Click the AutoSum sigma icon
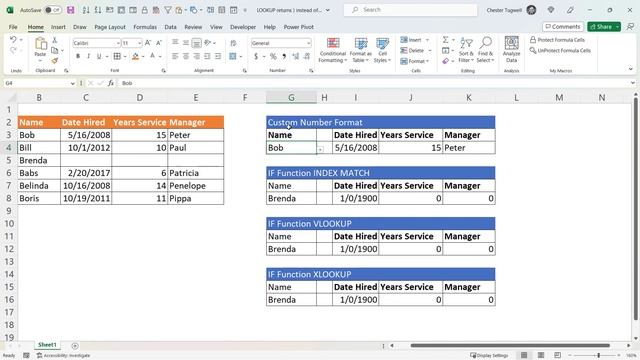 [445, 40]
